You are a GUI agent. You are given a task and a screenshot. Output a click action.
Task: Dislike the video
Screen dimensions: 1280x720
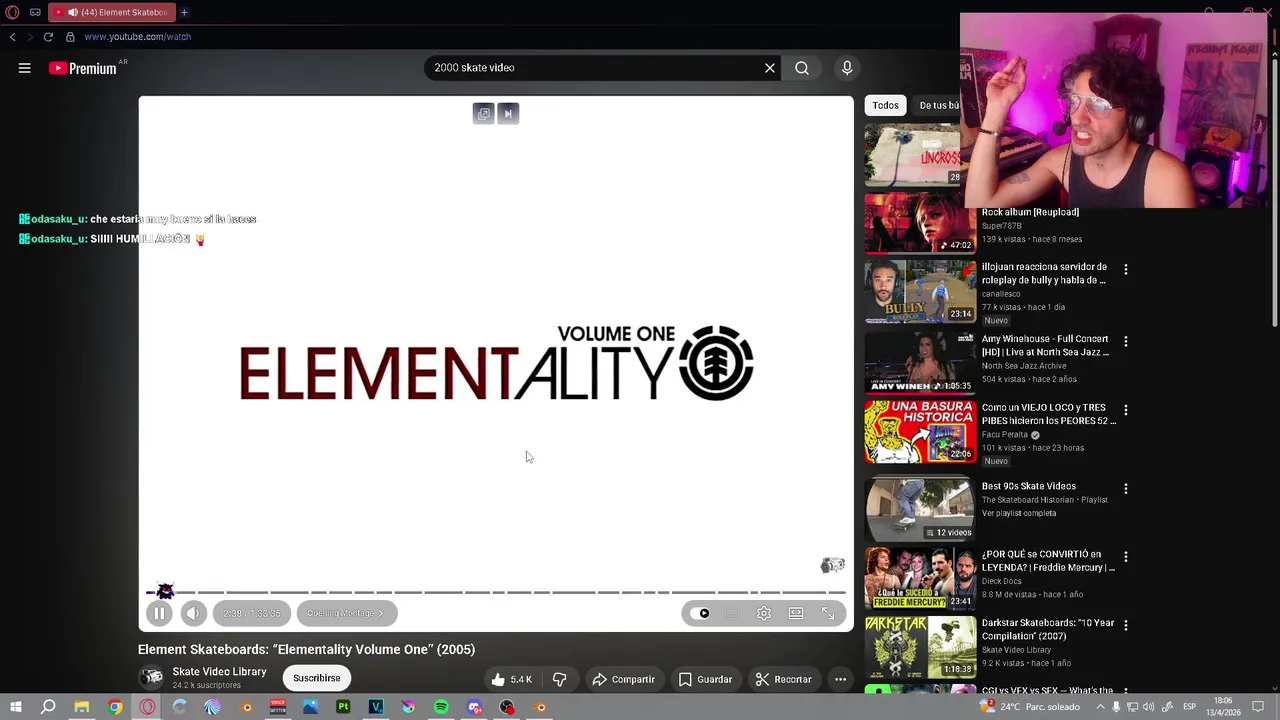coord(560,679)
